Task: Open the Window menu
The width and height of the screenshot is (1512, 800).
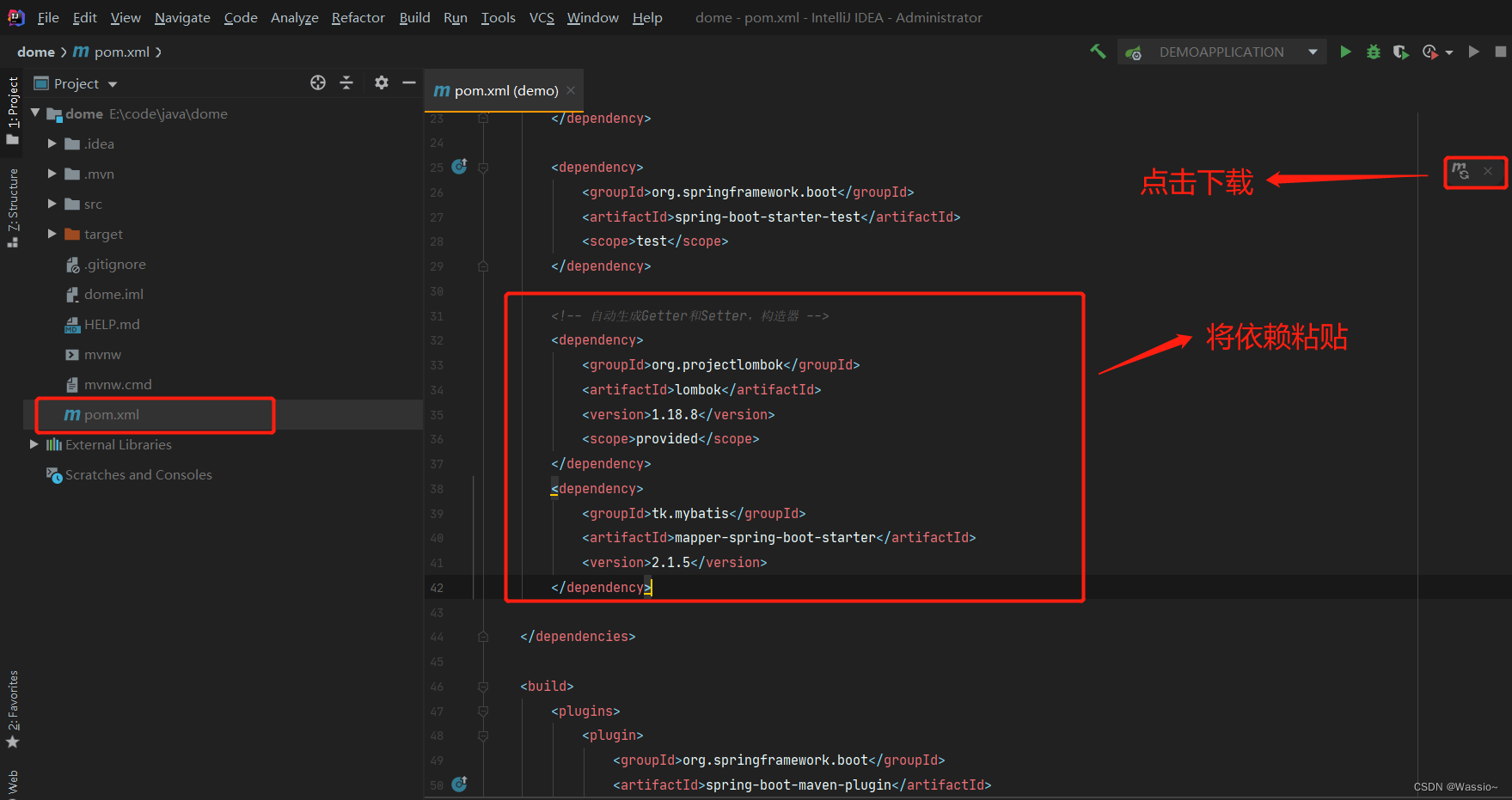Action: pyautogui.click(x=593, y=17)
